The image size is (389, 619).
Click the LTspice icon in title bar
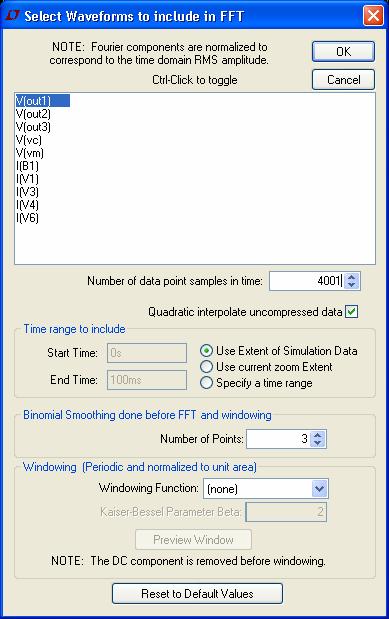pos(12,16)
